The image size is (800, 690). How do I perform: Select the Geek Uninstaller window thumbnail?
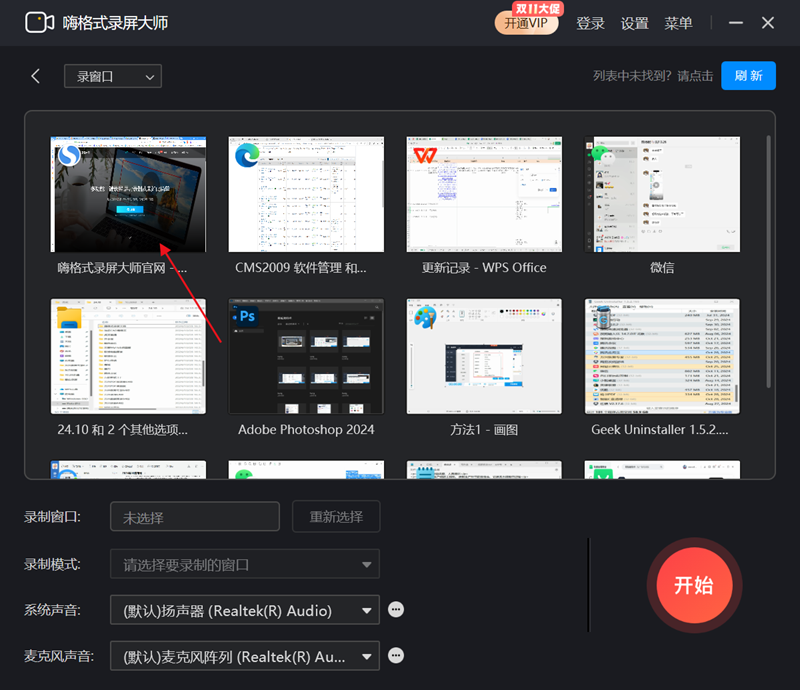click(662, 355)
